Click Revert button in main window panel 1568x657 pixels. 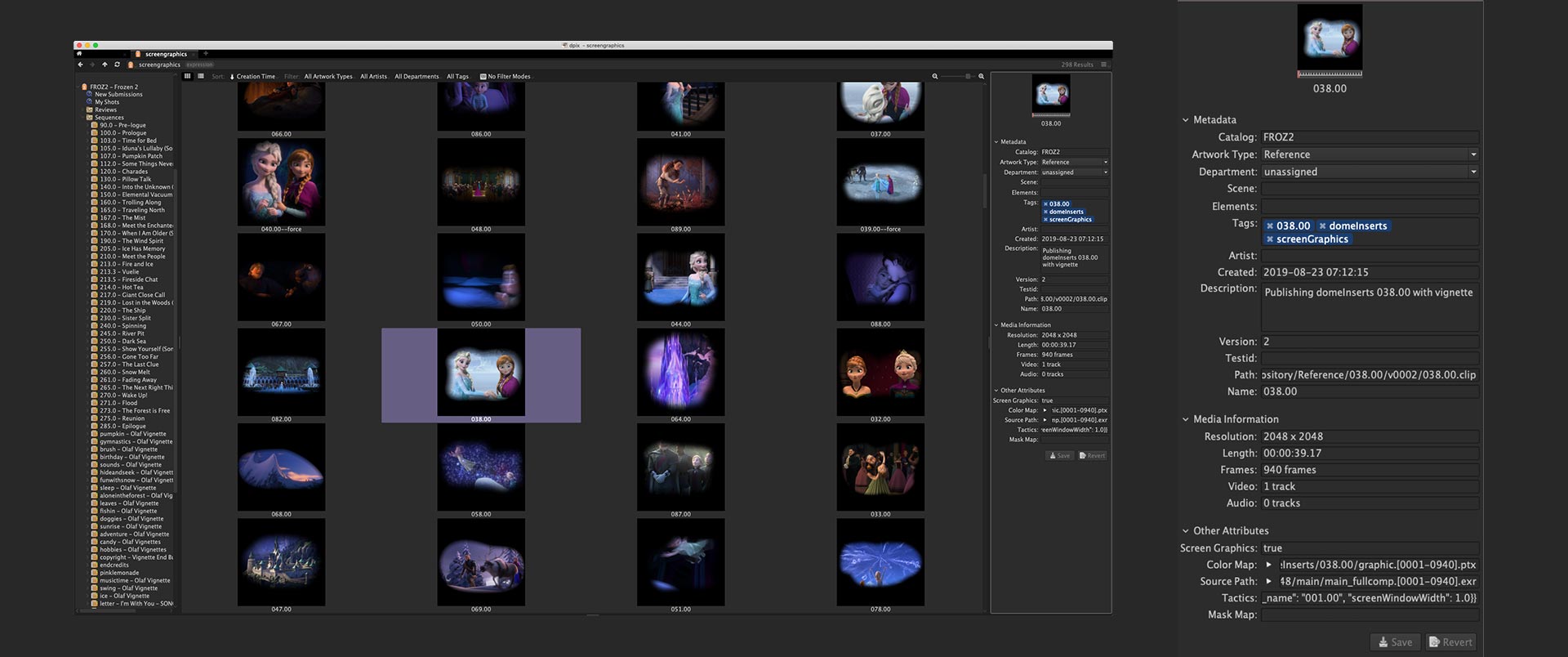pyautogui.click(x=1092, y=456)
